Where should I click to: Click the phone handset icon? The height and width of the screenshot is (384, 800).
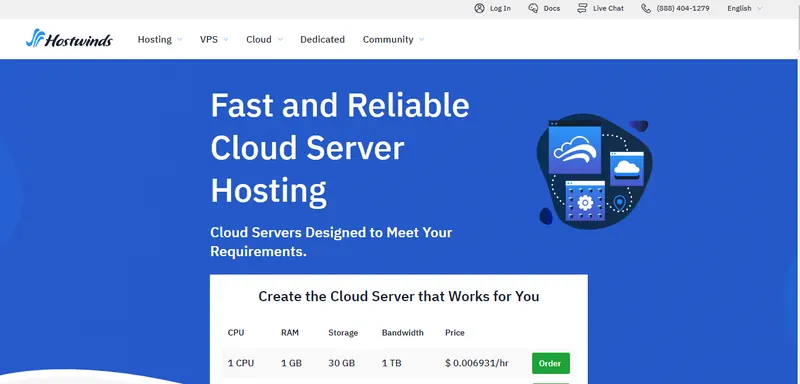646,8
